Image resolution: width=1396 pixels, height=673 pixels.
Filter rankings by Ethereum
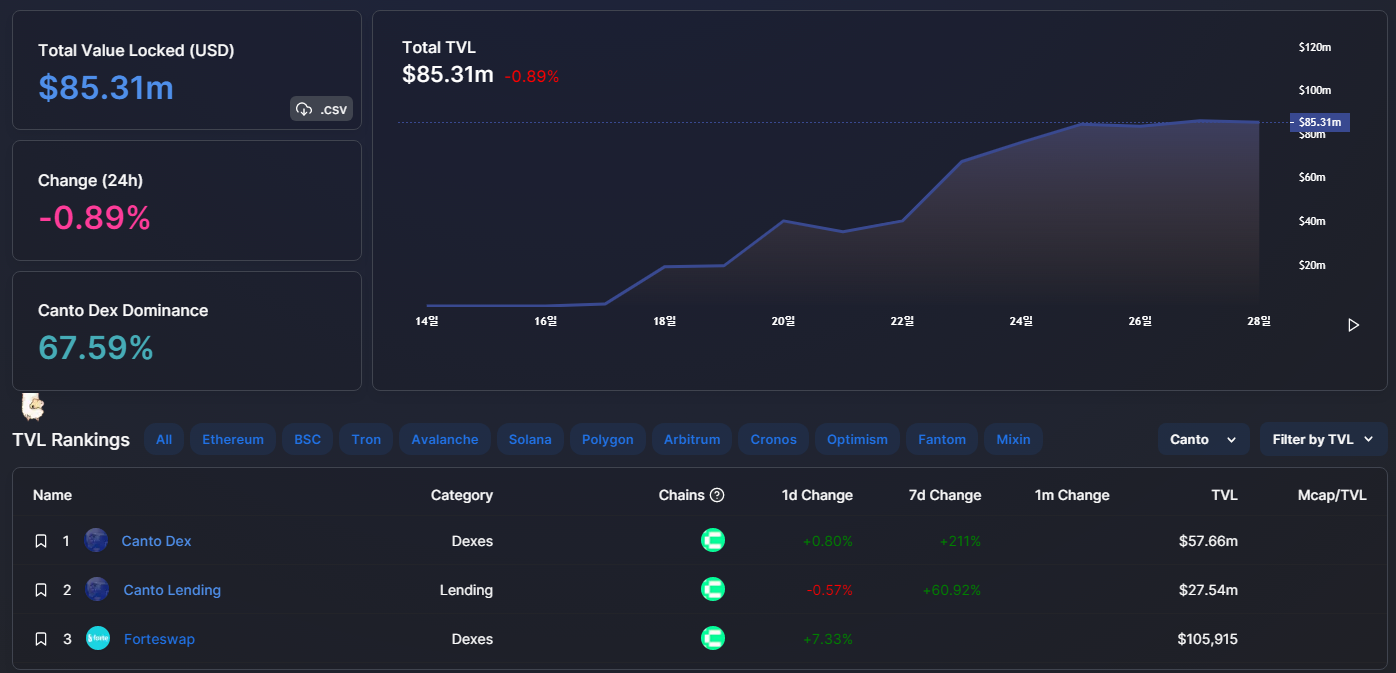(x=233, y=439)
